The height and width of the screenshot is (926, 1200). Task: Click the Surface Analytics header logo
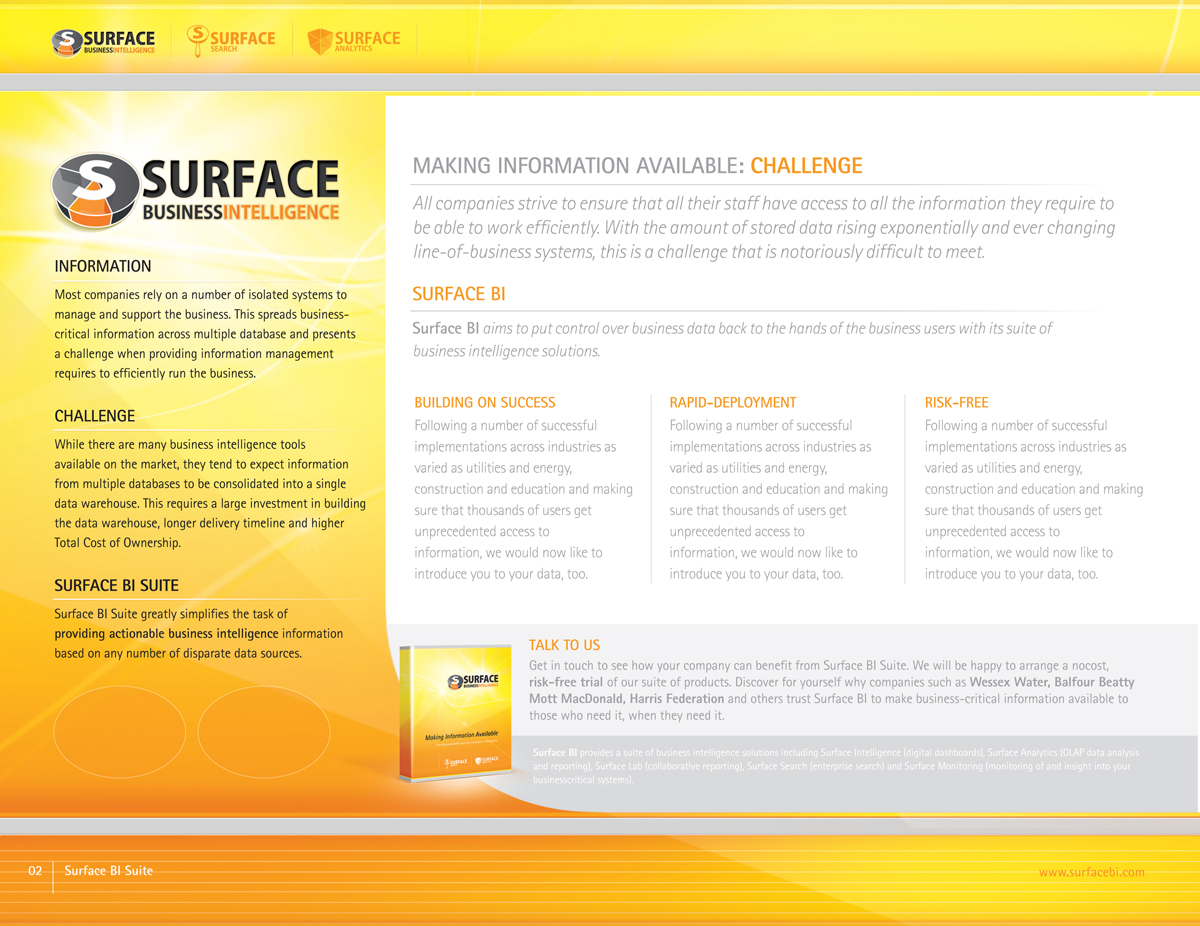(354, 41)
